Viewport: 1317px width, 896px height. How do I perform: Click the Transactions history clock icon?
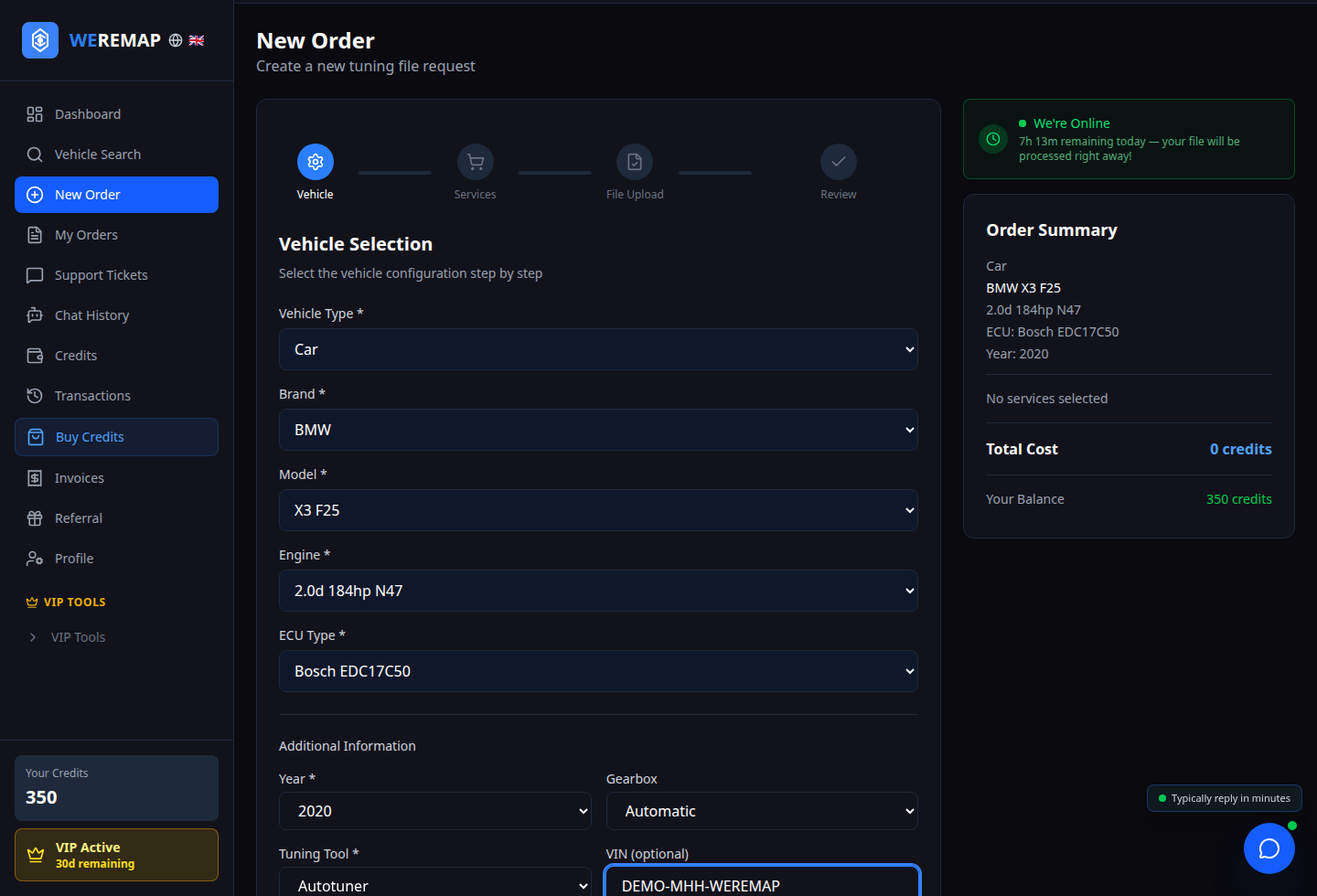pos(35,396)
